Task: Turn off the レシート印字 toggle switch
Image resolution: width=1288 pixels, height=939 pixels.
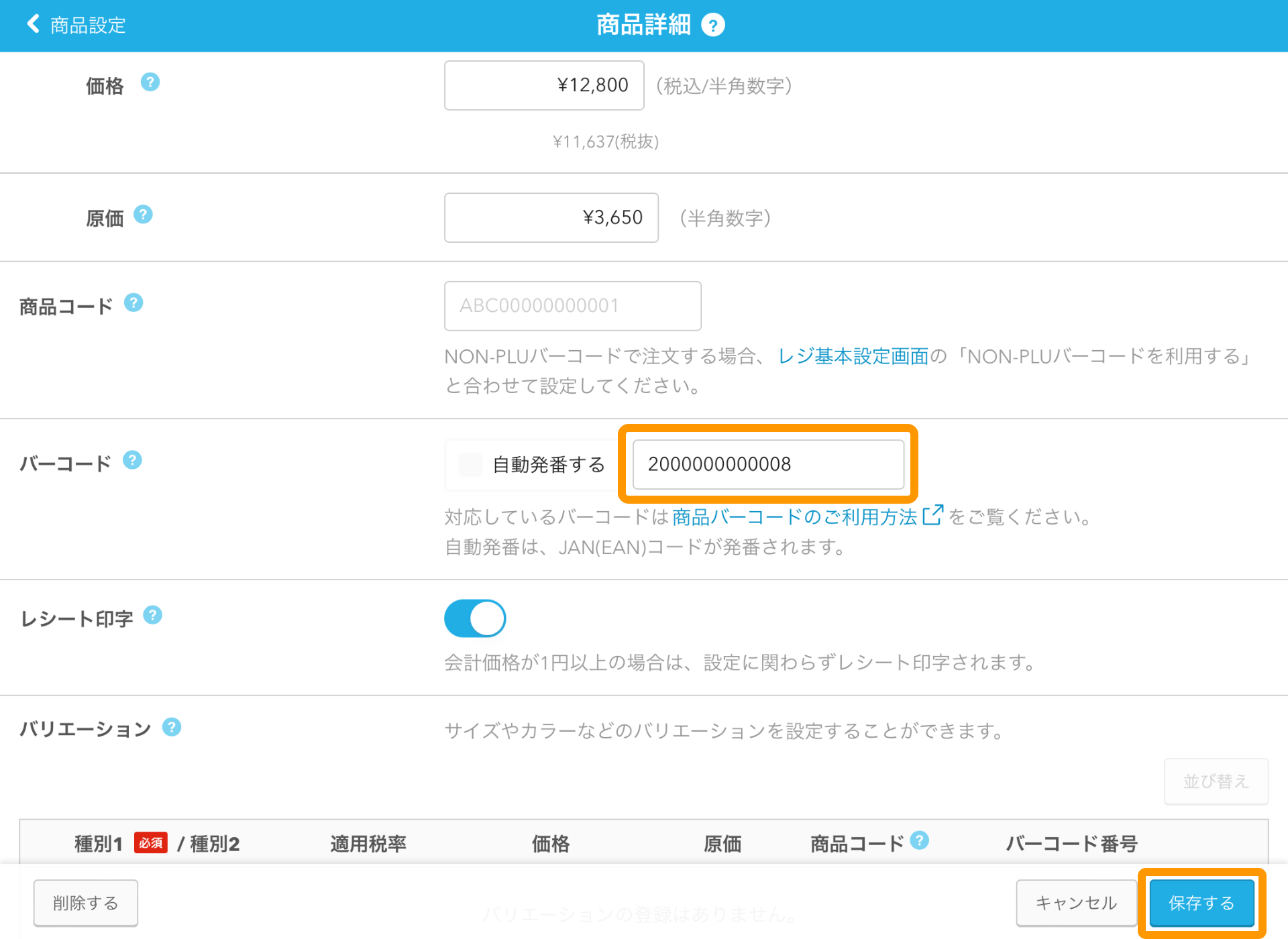Action: [475, 618]
